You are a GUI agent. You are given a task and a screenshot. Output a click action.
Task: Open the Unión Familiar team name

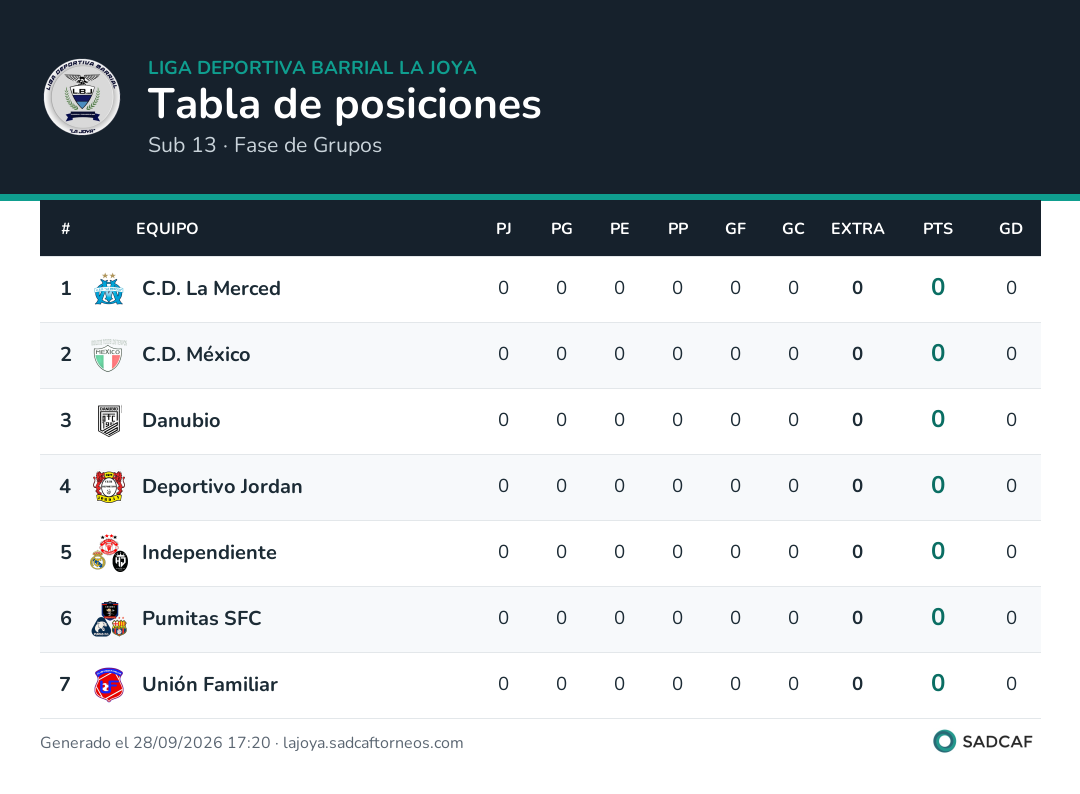(x=209, y=685)
